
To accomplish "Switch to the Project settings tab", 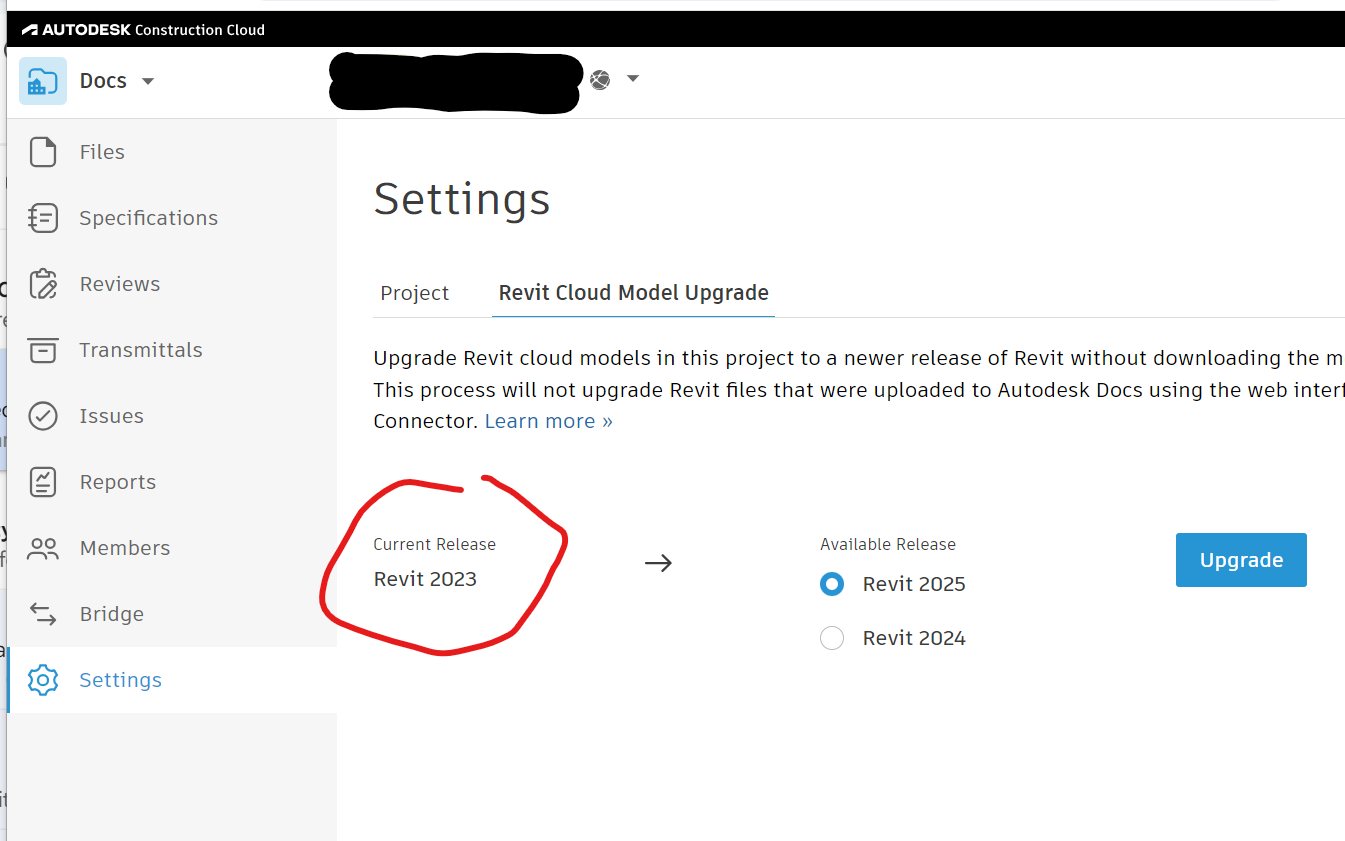I will pyautogui.click(x=415, y=293).
